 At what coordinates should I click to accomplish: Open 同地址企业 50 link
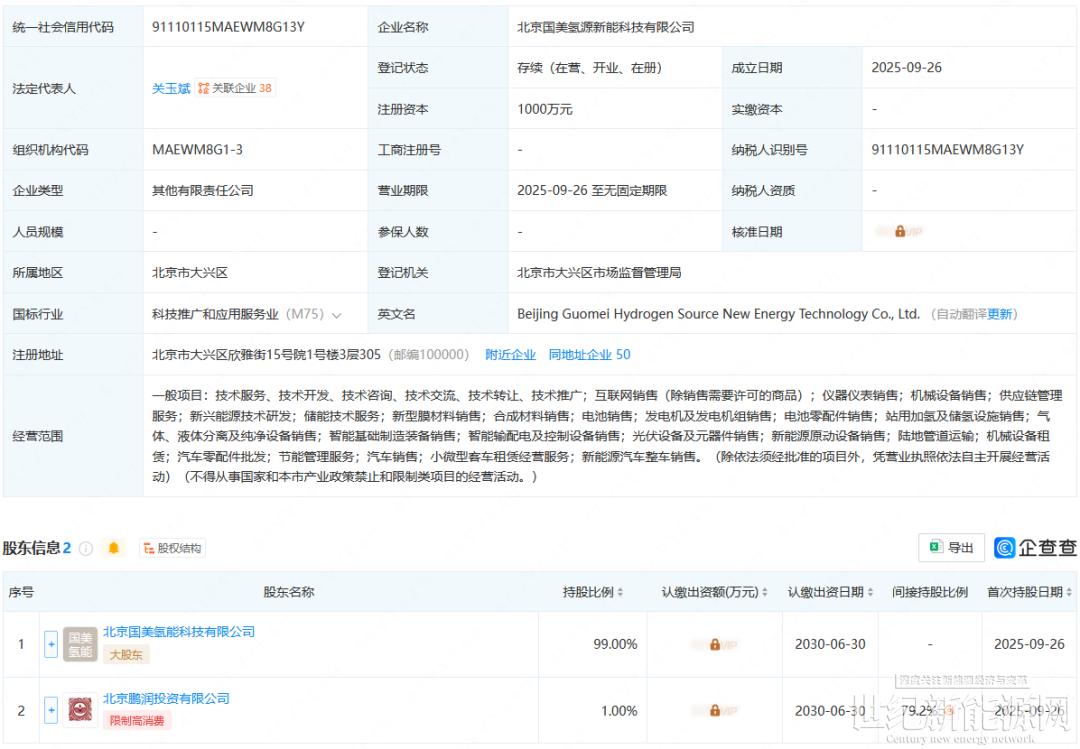[x=589, y=355]
